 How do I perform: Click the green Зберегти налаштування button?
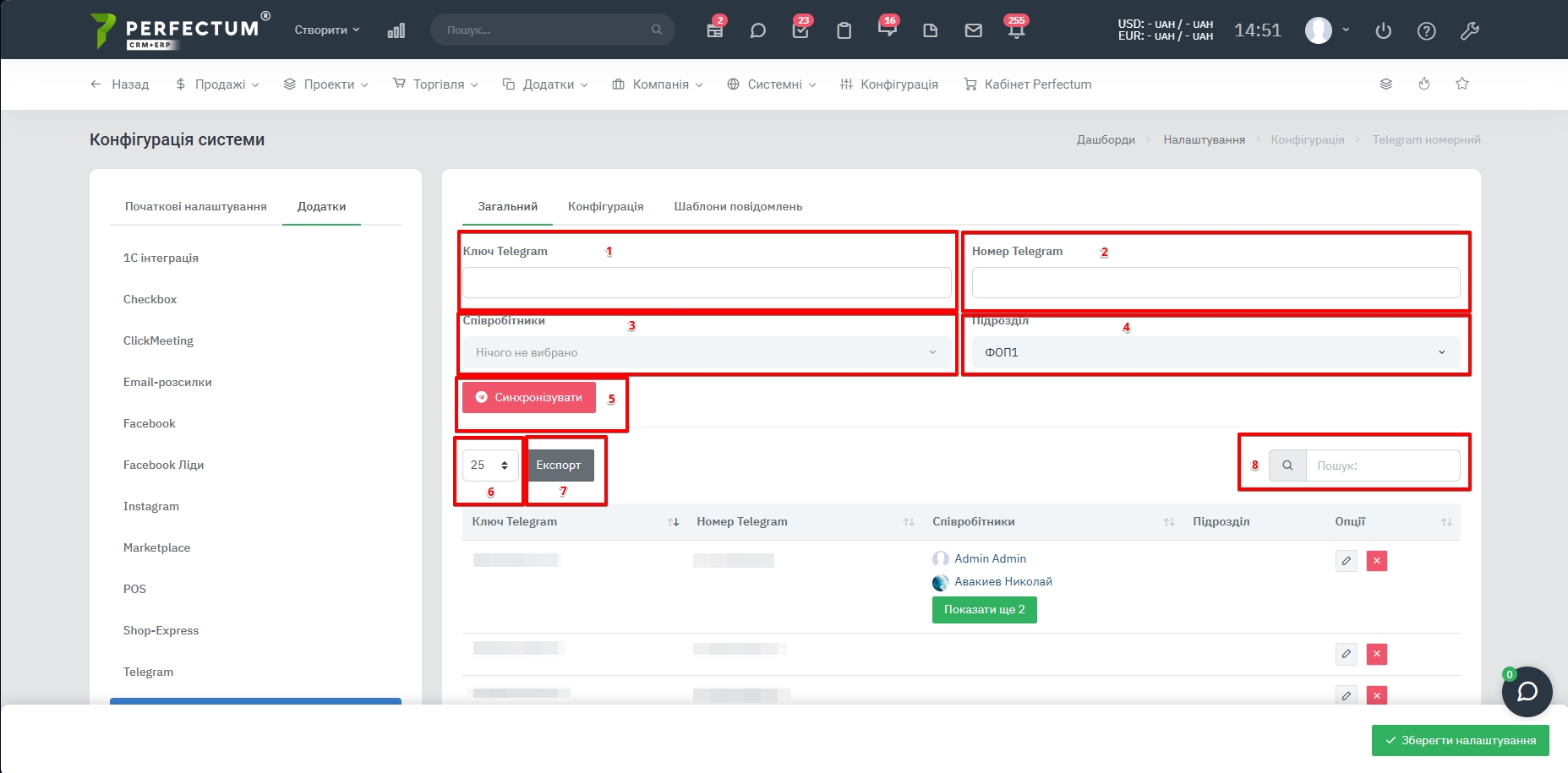(1460, 740)
